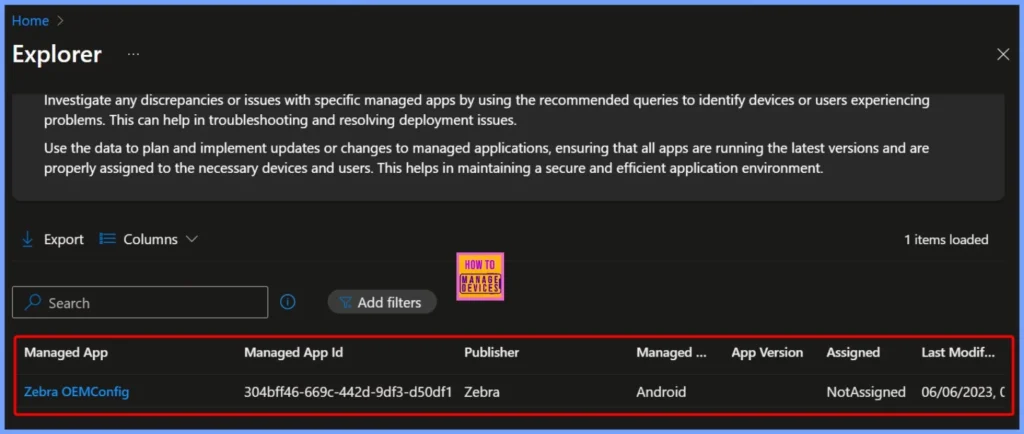This screenshot has width=1024, height=434.
Task: Sort by App Version column header
Action: [x=767, y=352]
